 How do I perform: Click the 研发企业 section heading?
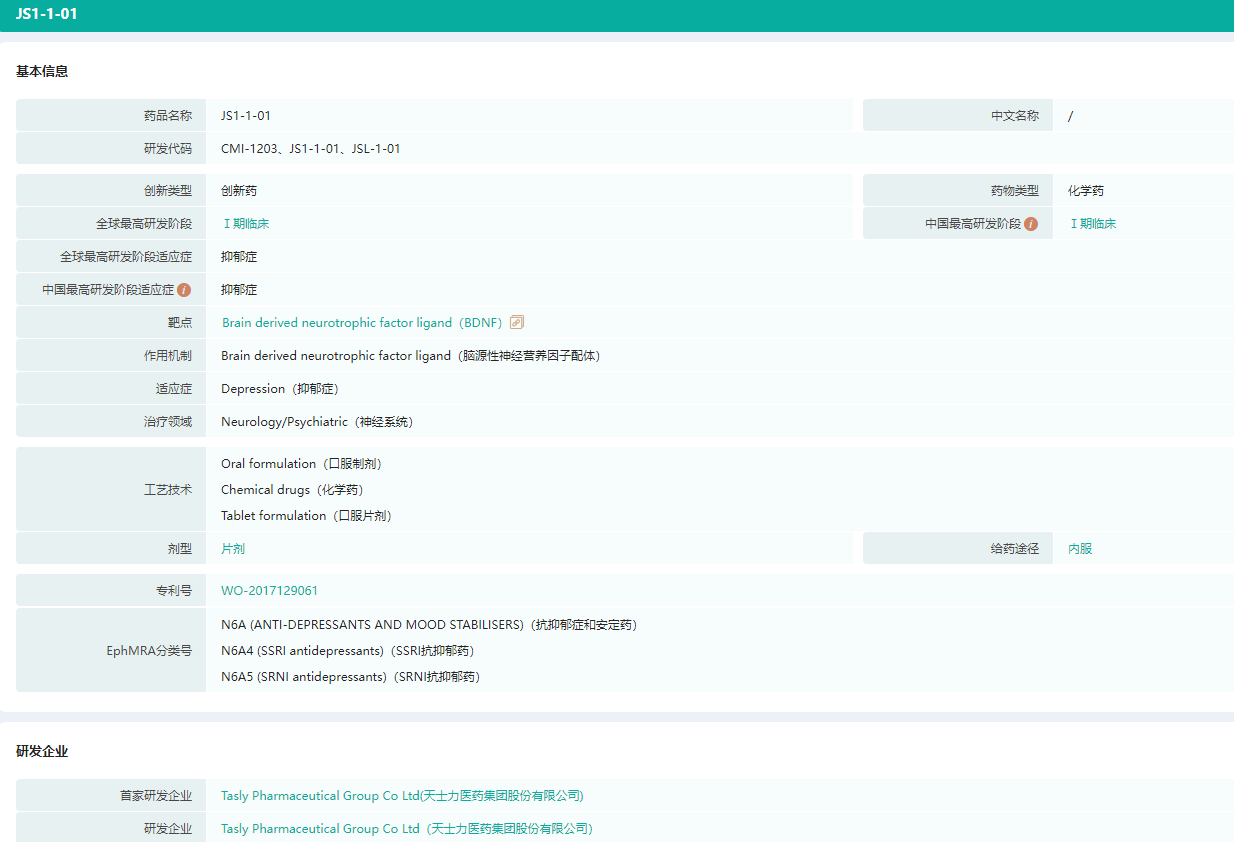[42, 752]
